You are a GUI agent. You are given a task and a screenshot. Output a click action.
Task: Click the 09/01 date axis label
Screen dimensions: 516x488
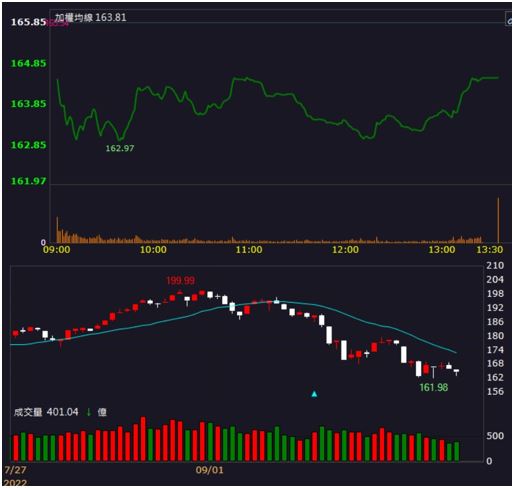tap(209, 470)
